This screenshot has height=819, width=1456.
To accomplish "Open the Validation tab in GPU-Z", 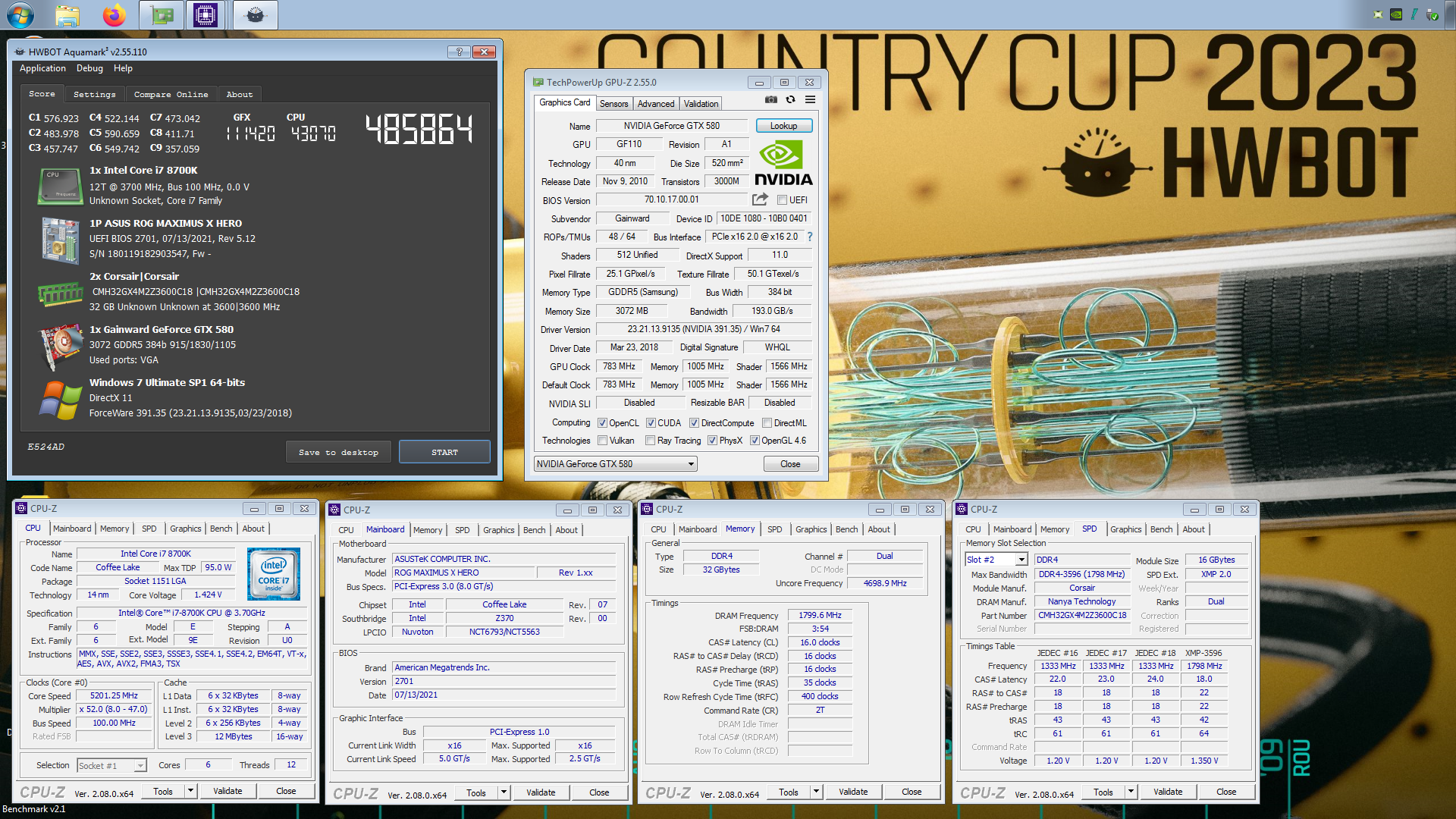I will click(x=701, y=104).
